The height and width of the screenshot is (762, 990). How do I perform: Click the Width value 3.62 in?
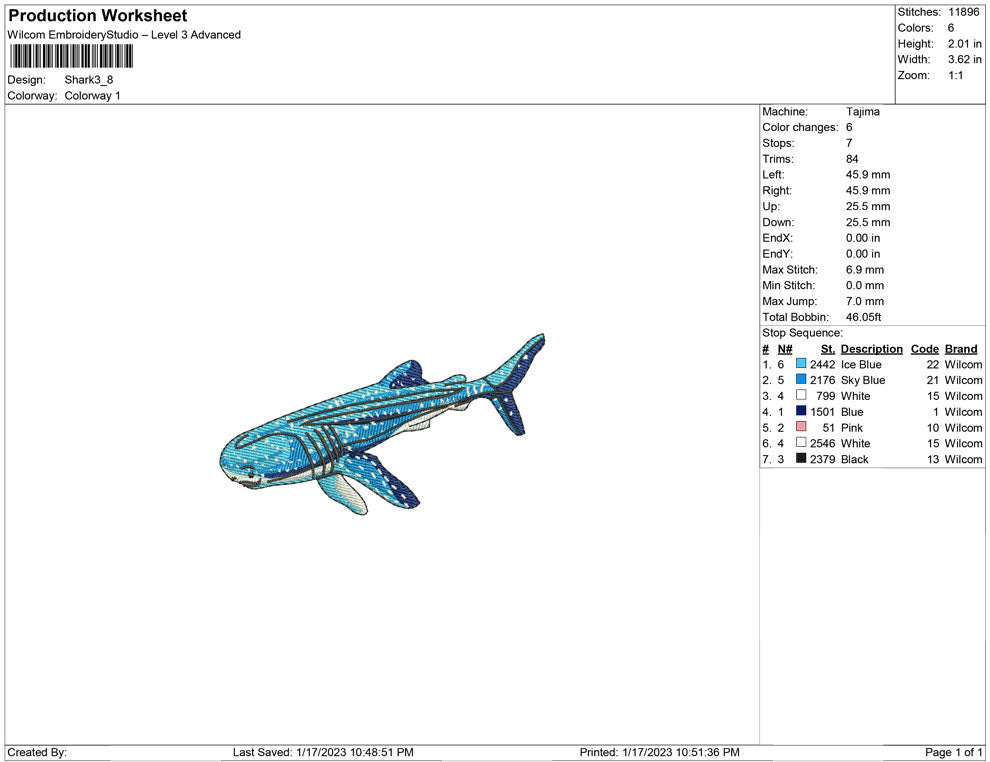tap(964, 59)
